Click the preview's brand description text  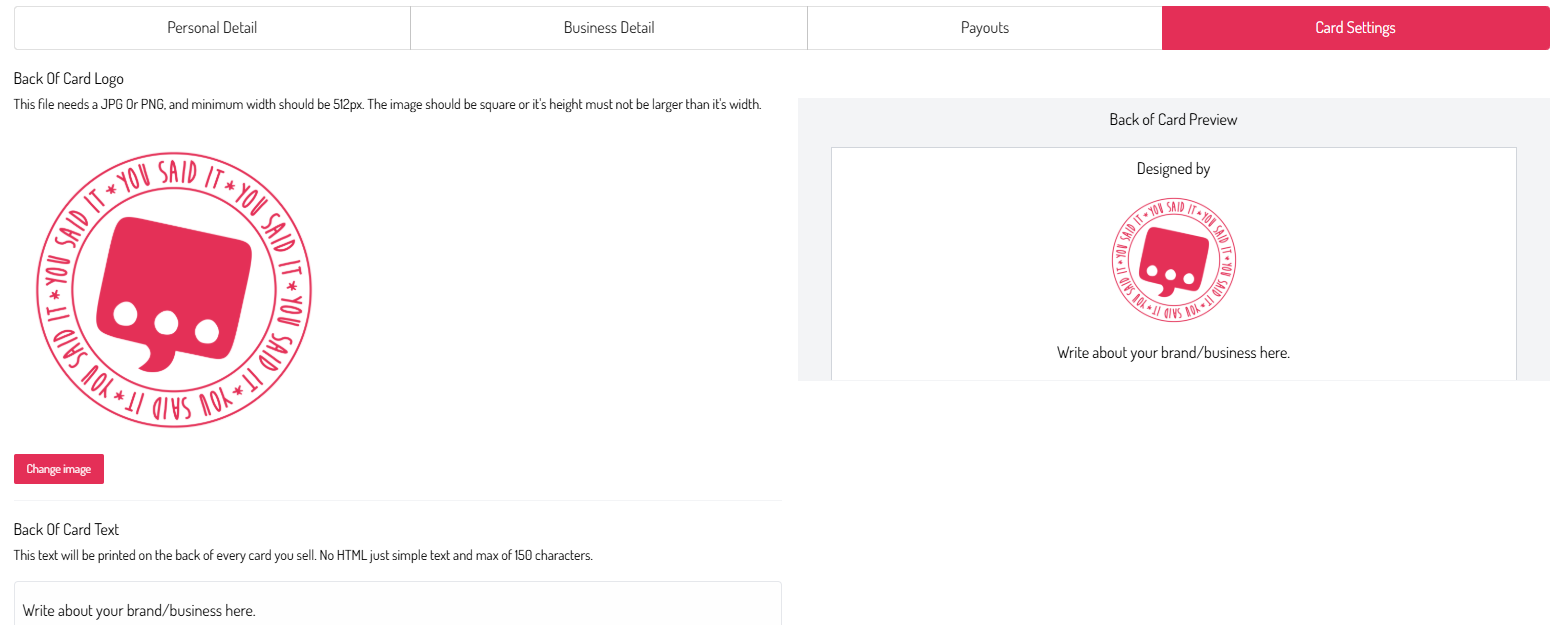(1174, 353)
